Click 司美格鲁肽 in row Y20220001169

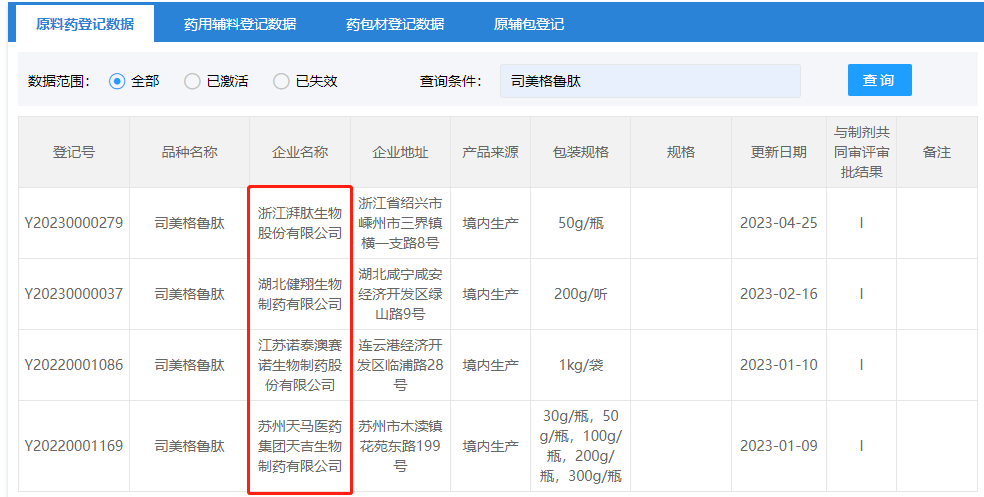tap(190, 446)
